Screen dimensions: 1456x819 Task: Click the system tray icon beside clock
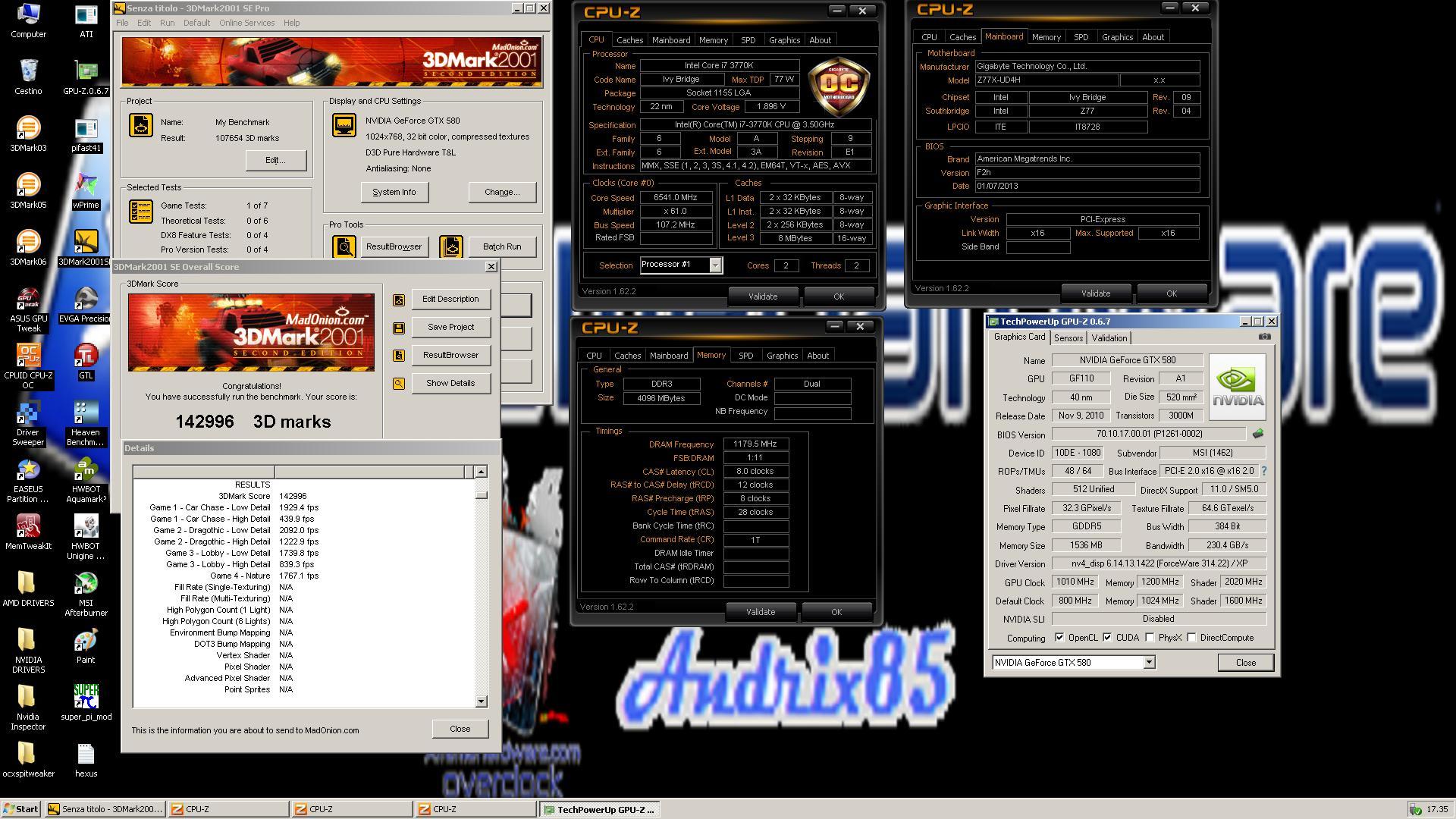pos(1414,810)
